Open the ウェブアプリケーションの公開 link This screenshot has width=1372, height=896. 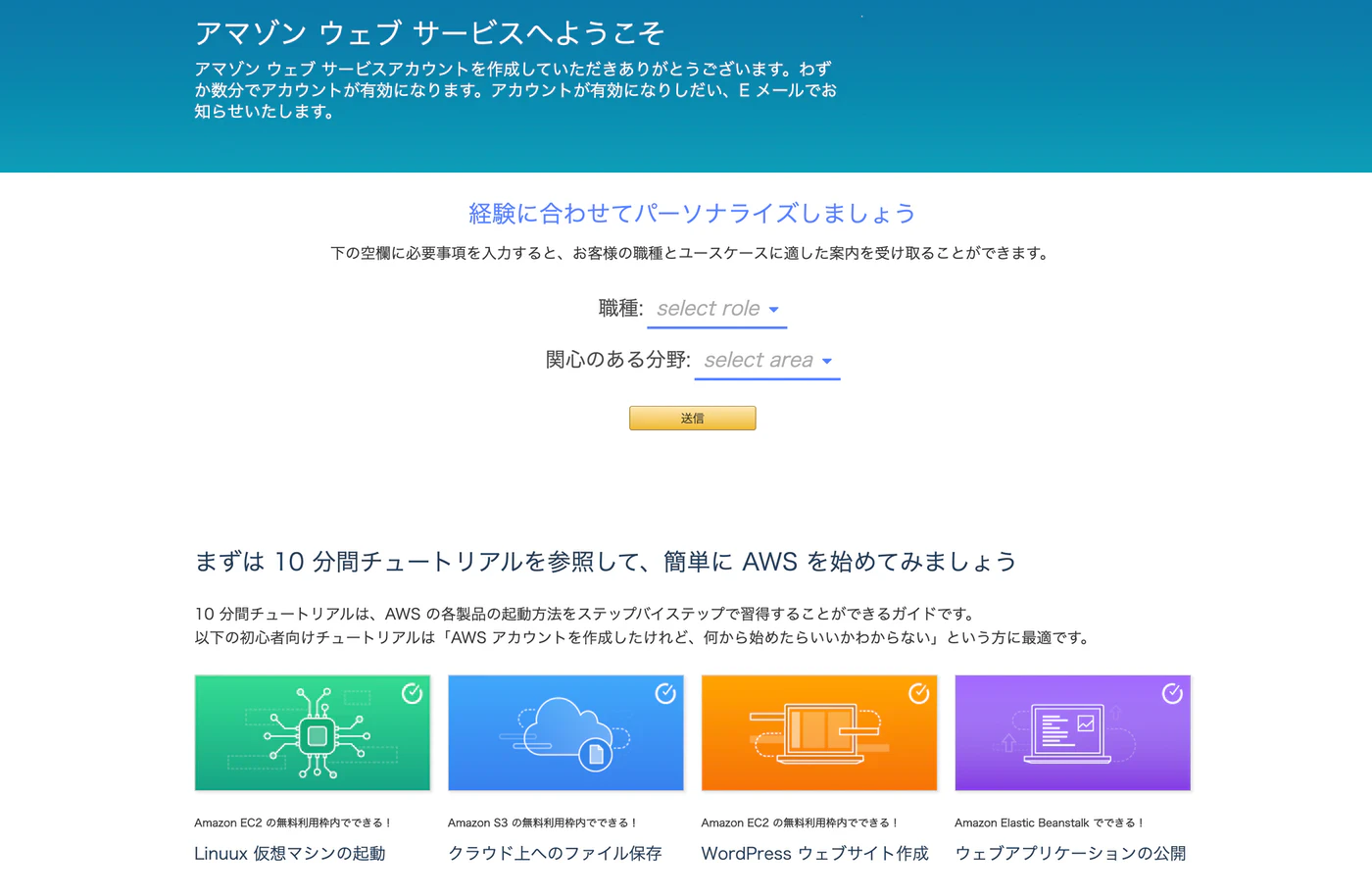pyautogui.click(x=1070, y=854)
